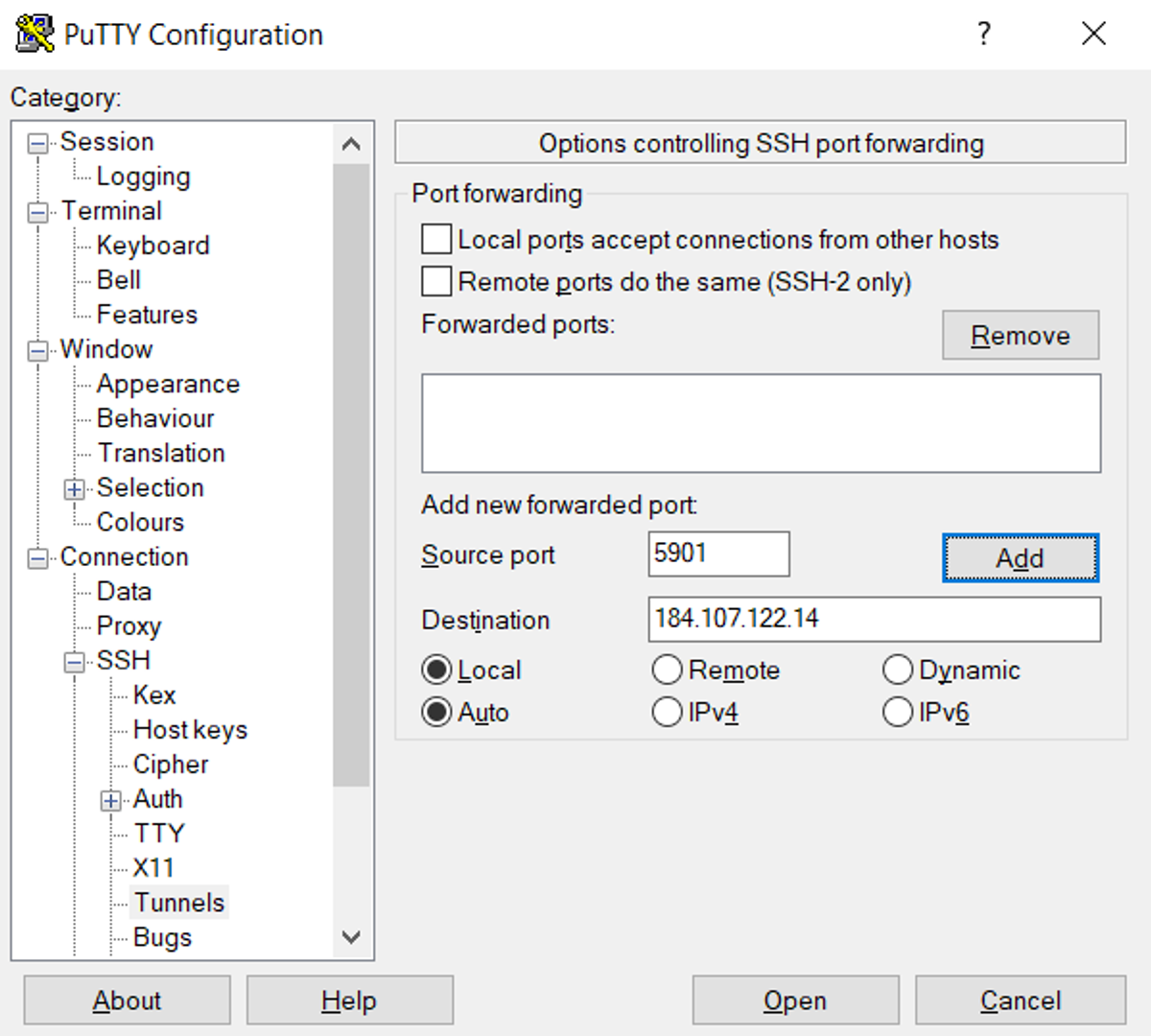Select SSH category item

point(123,660)
